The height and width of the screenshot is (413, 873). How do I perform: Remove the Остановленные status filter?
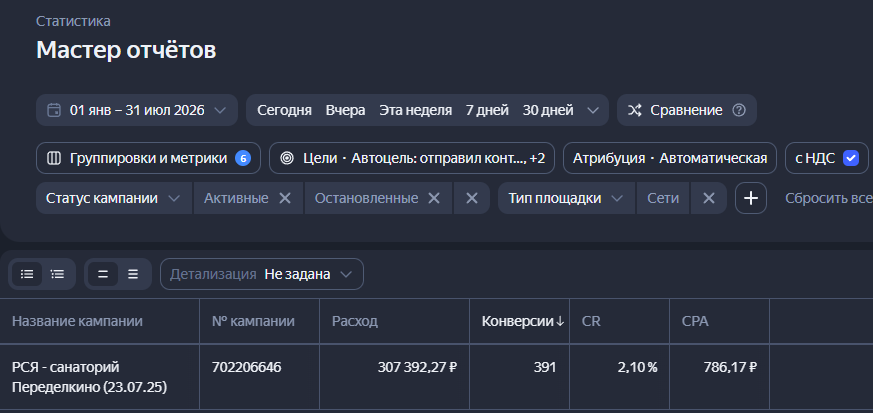tap(434, 198)
